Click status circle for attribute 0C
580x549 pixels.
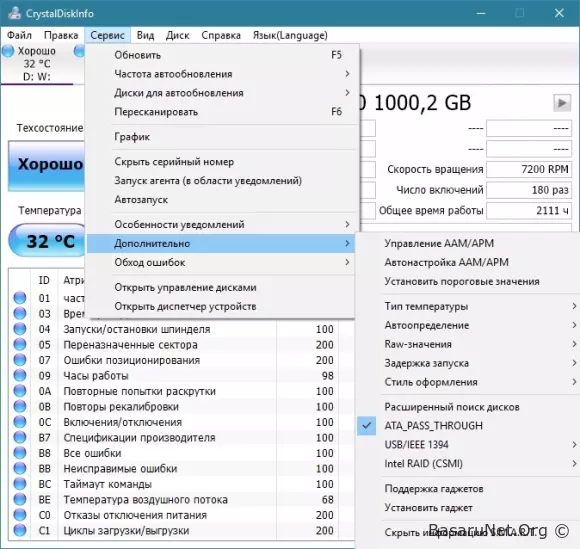coord(20,422)
